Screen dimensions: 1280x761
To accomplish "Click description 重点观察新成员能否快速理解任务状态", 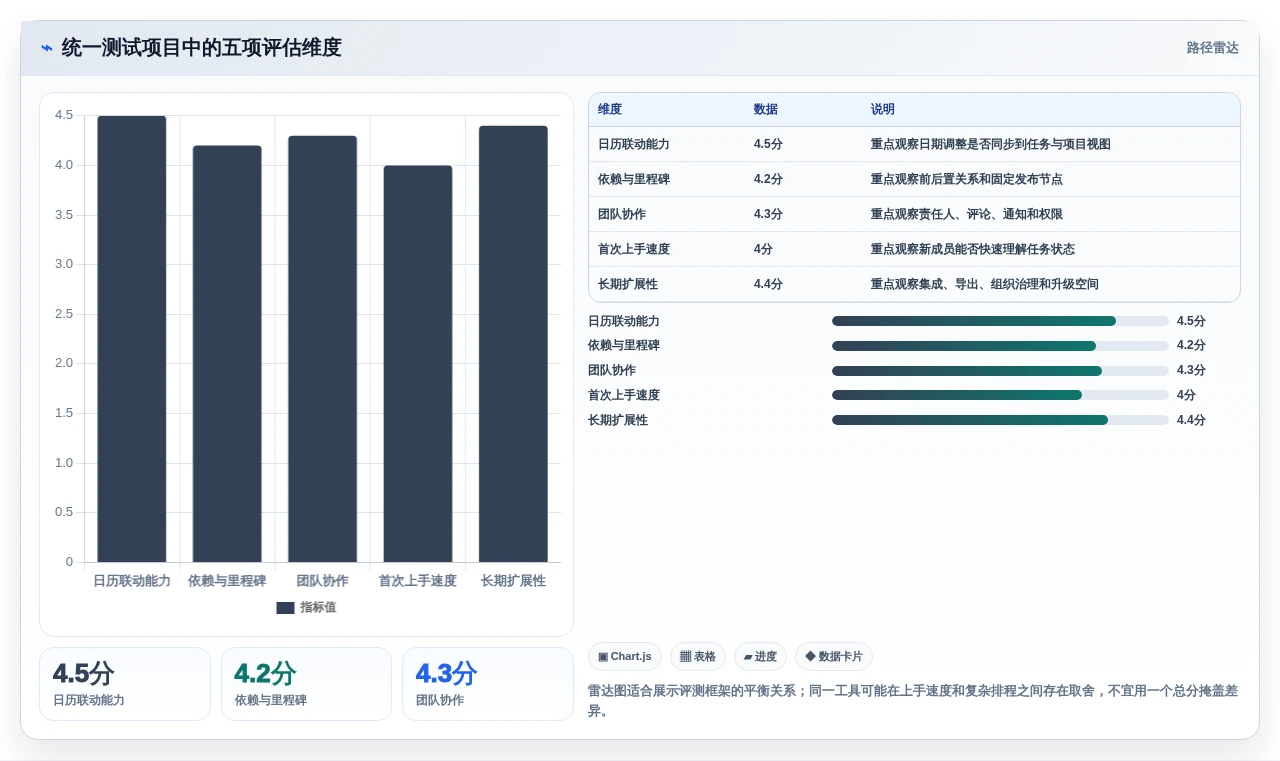I will [x=973, y=250].
